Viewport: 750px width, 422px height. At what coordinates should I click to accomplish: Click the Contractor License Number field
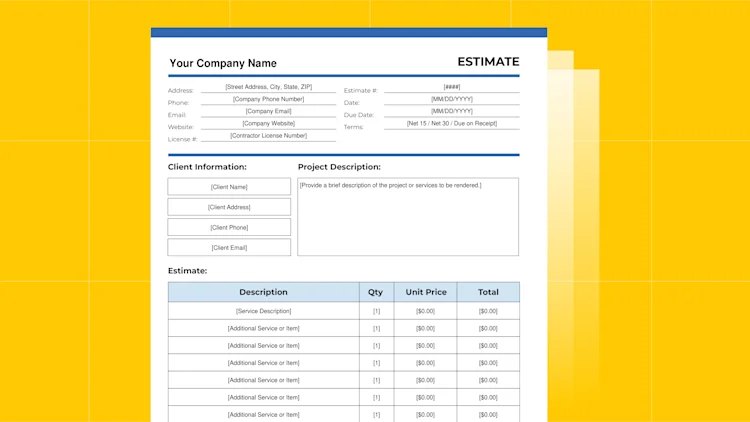point(268,136)
